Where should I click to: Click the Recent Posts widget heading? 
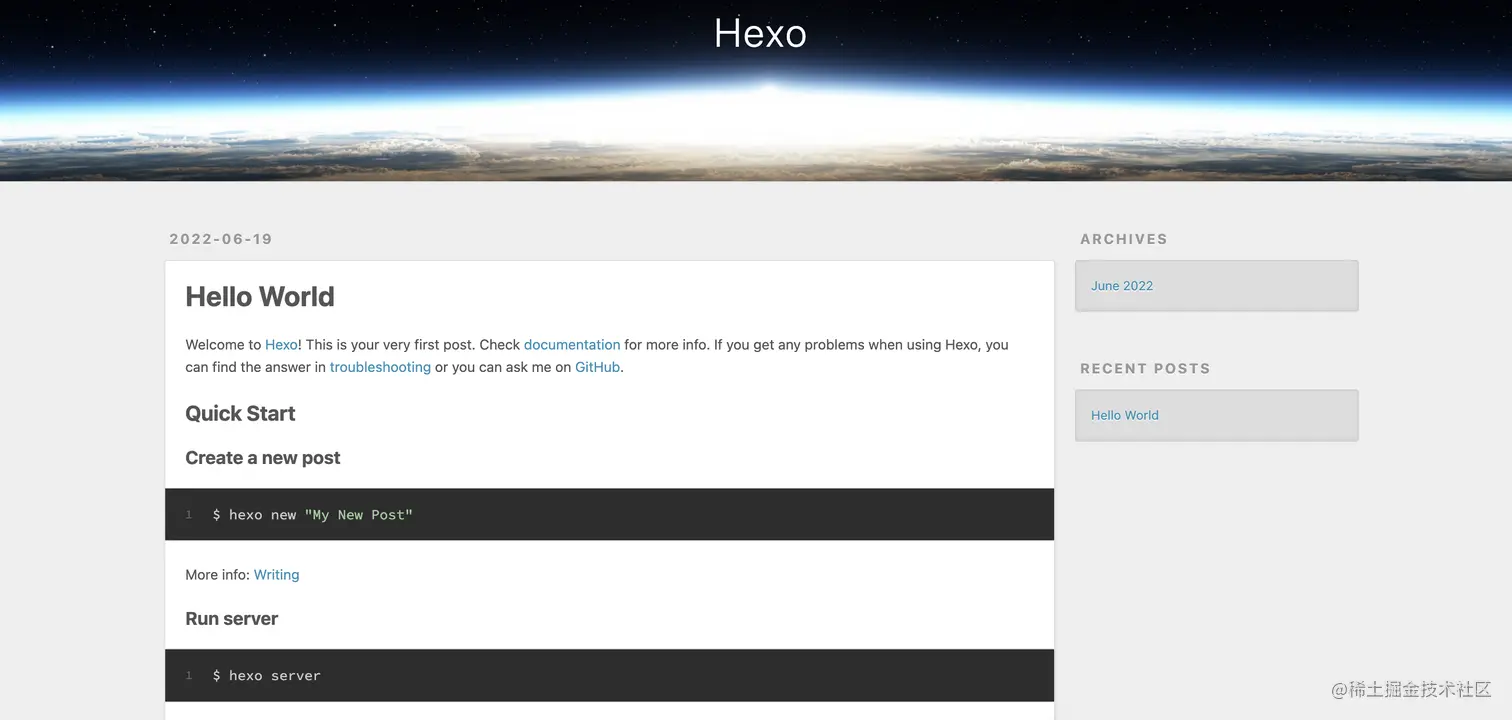coord(1145,369)
